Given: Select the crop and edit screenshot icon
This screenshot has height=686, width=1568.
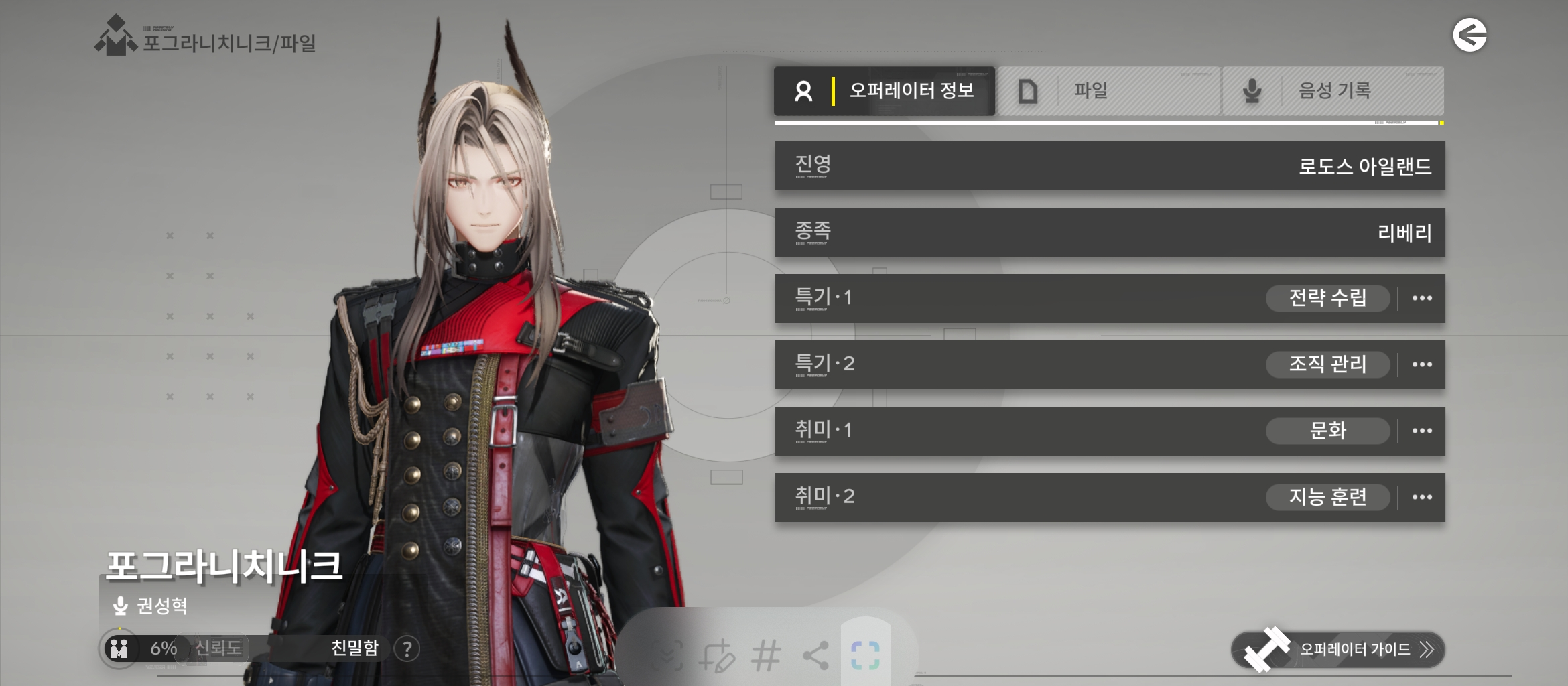Looking at the screenshot, I should point(716,655).
